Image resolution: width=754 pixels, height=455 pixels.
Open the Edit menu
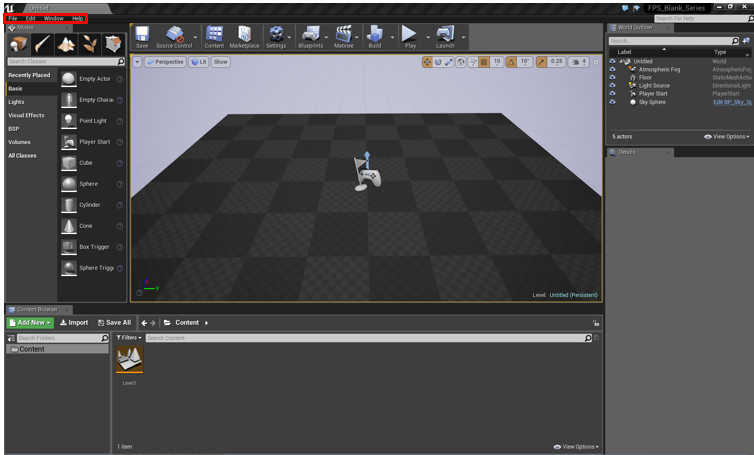click(x=30, y=18)
